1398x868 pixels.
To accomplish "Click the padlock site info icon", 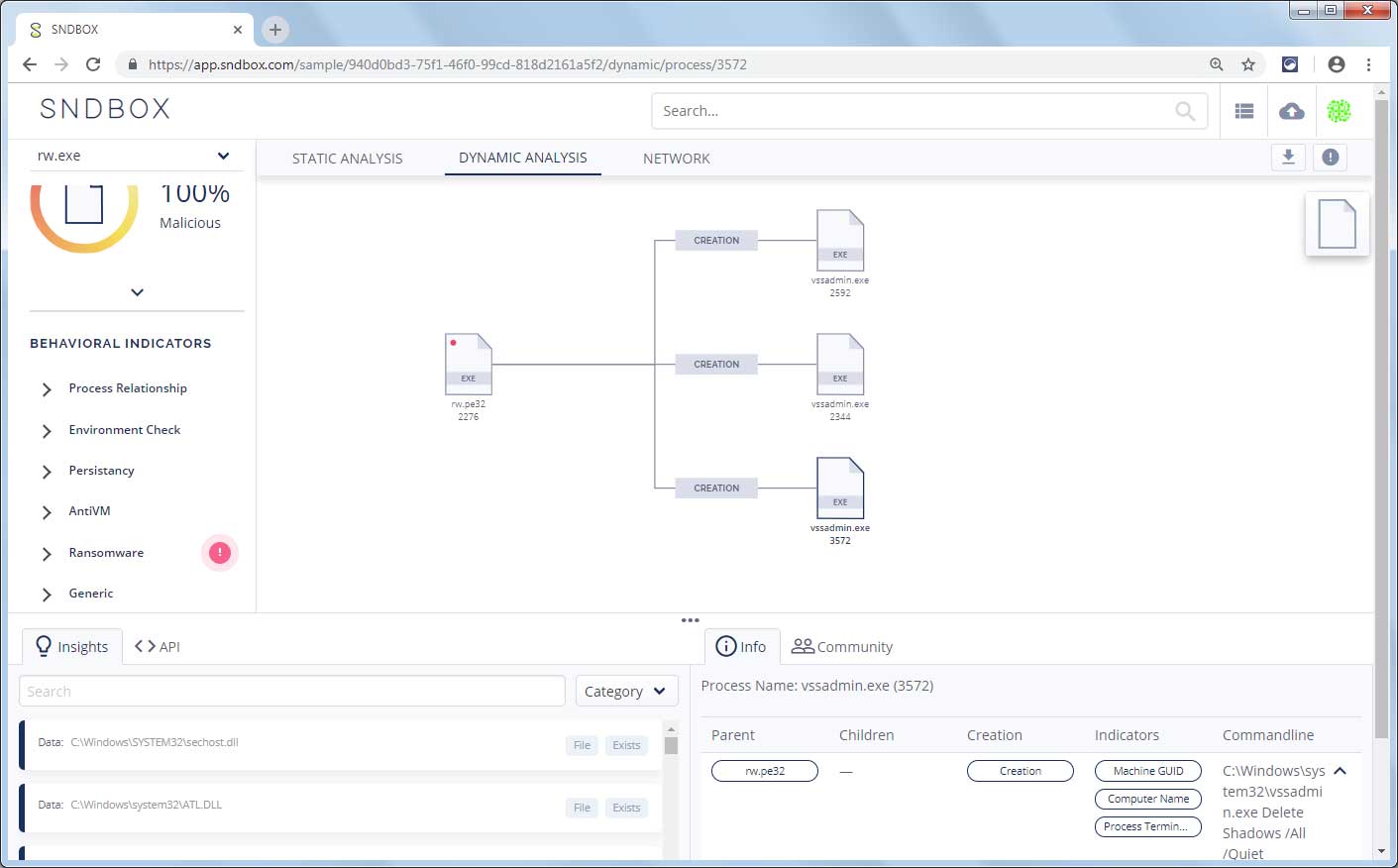I will (132, 64).
